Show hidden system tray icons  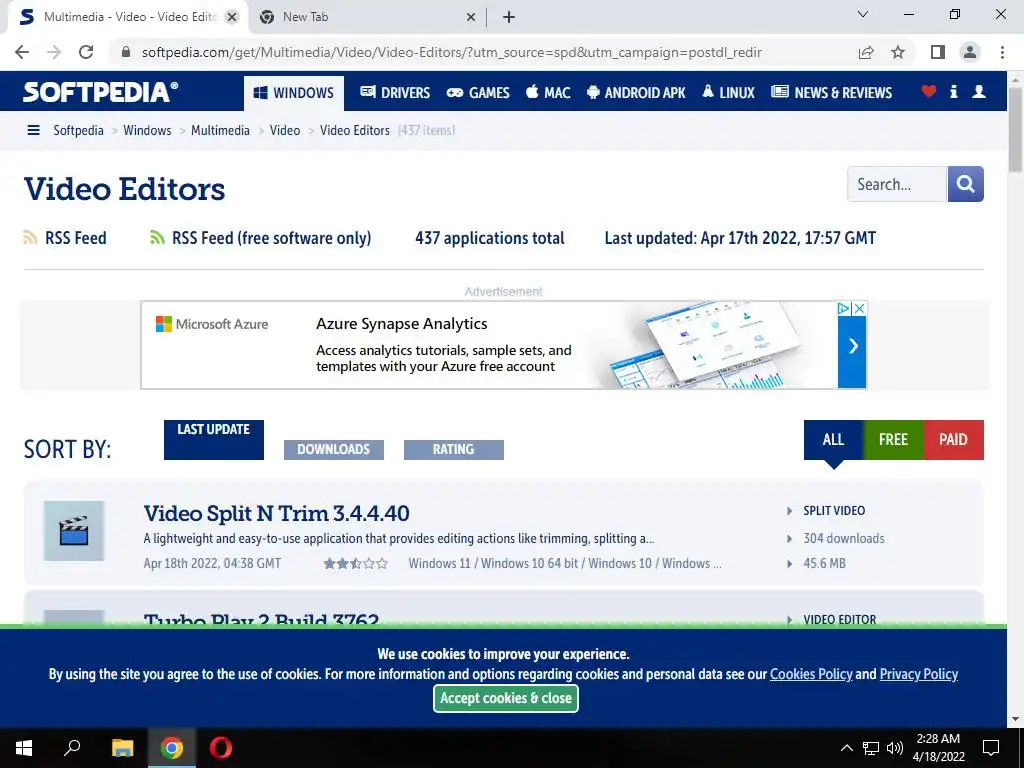coord(846,748)
